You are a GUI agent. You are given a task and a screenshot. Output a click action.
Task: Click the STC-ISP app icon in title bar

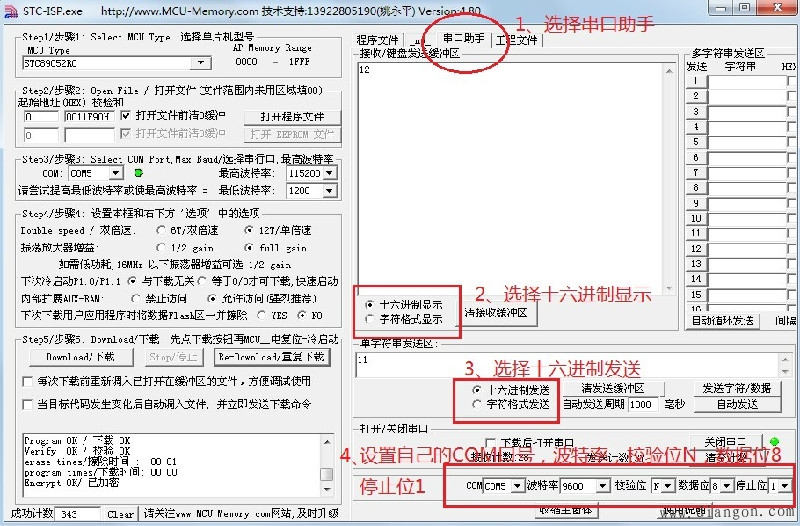tap(10, 10)
